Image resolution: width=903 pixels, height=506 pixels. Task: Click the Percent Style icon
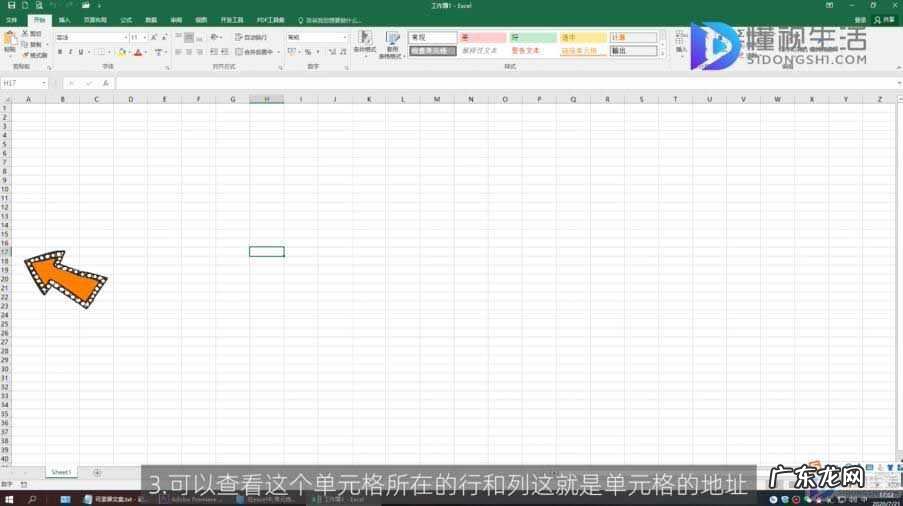click(308, 52)
